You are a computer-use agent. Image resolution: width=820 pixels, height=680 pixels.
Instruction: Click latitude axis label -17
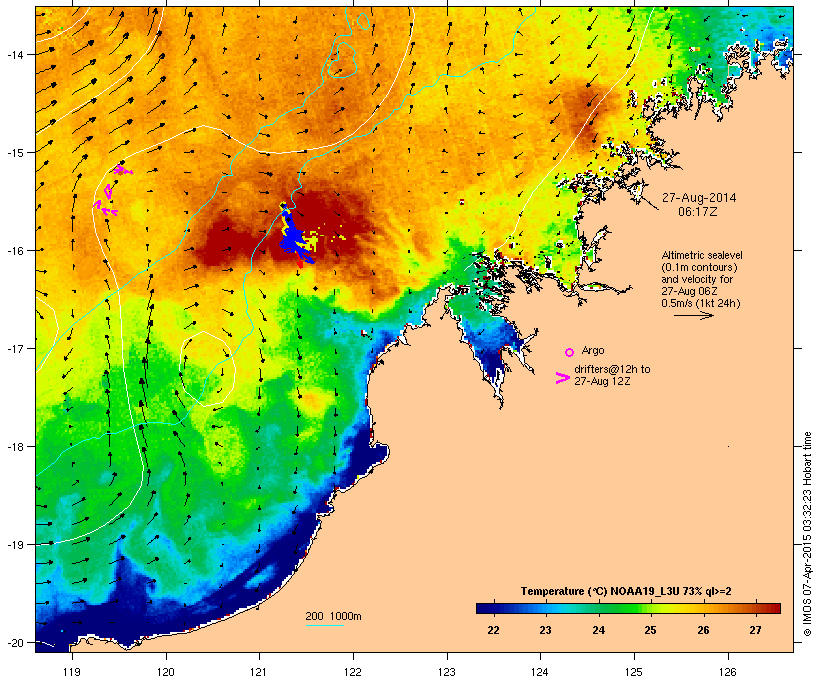click(x=15, y=348)
